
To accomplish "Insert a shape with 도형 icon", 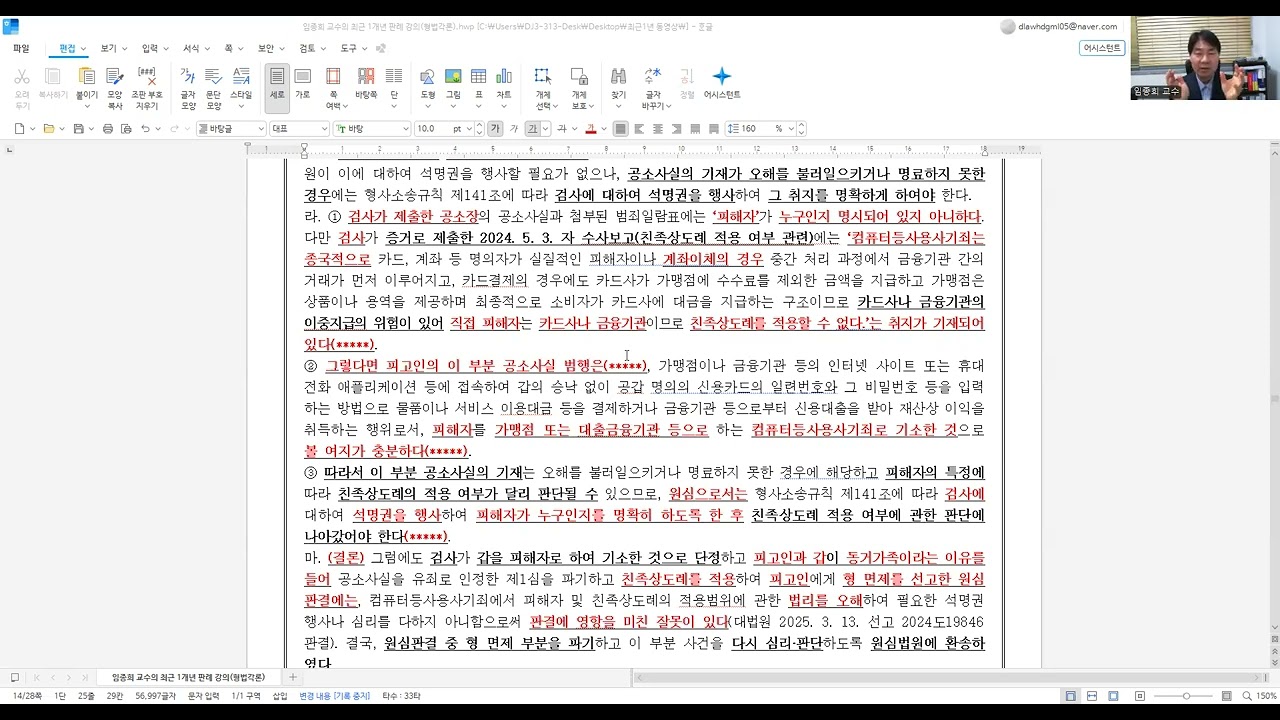I will [427, 77].
